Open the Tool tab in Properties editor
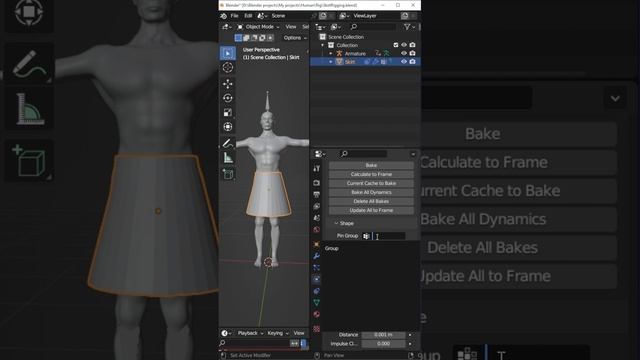Screen dimensions: 640x360 316,168
